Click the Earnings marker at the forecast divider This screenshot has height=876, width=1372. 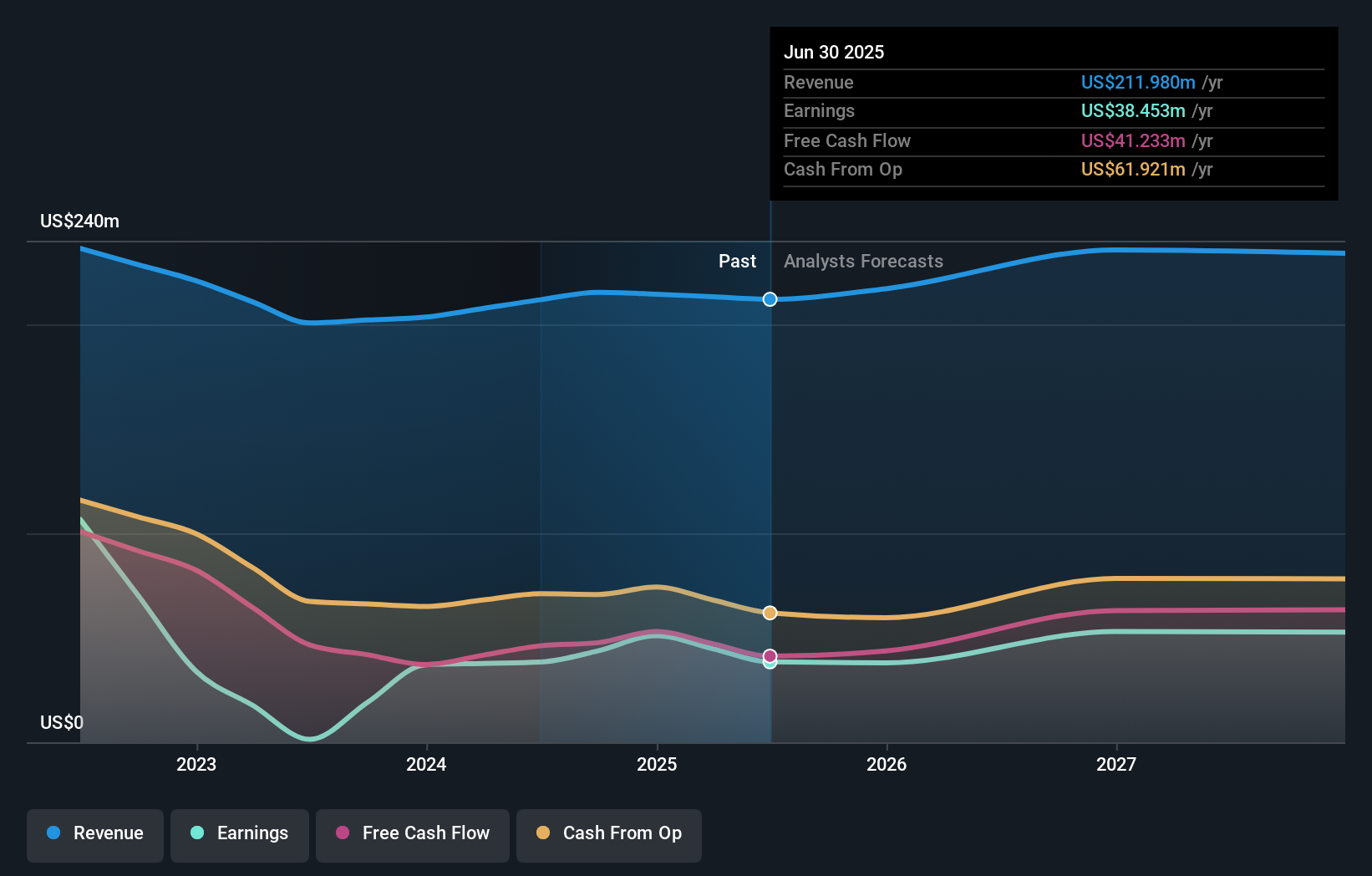[769, 663]
